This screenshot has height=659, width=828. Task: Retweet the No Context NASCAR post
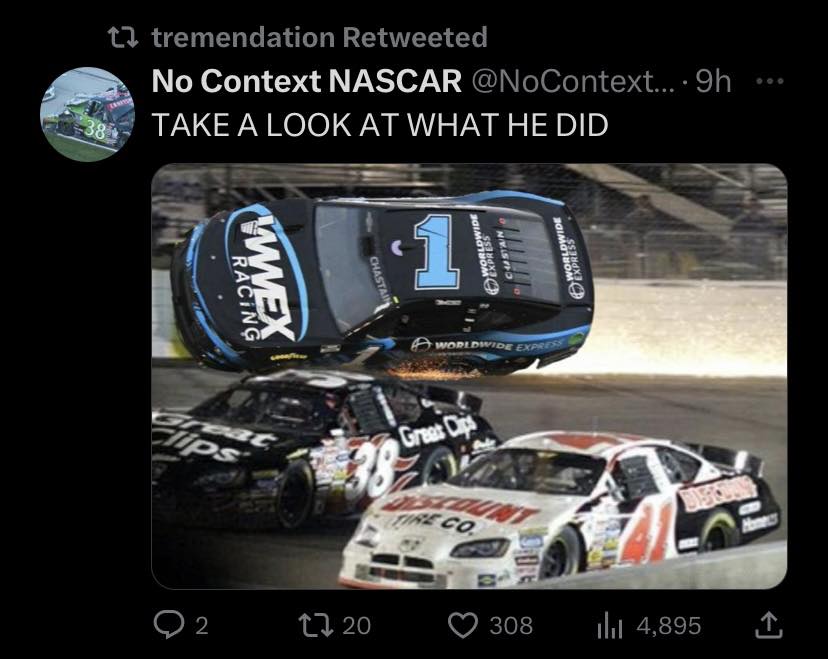point(317,626)
